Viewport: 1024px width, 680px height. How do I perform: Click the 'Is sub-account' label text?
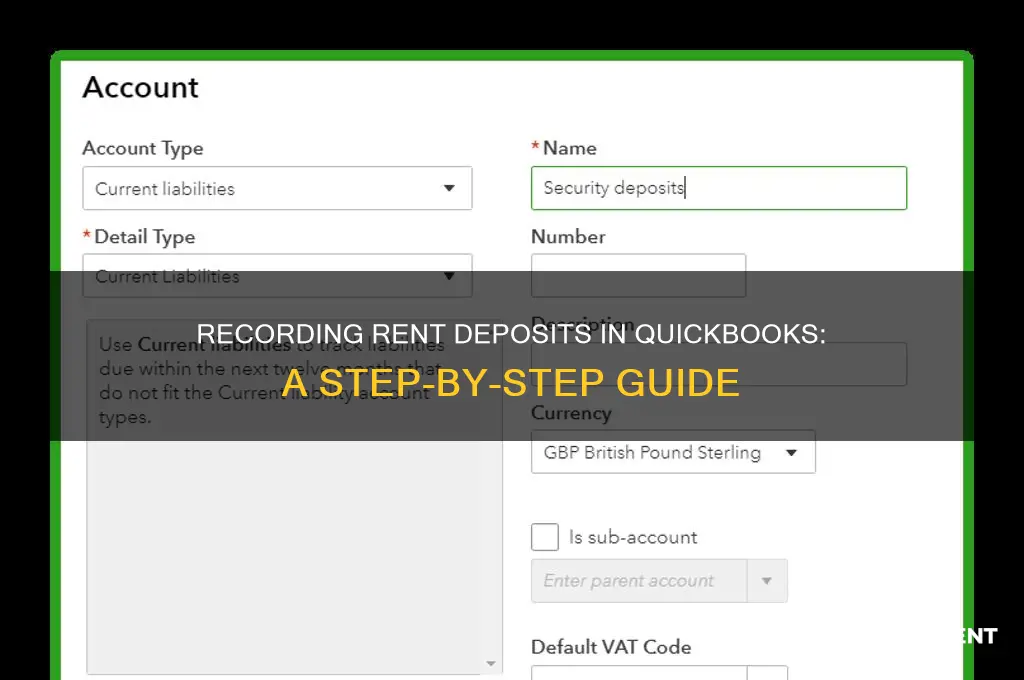pos(633,537)
